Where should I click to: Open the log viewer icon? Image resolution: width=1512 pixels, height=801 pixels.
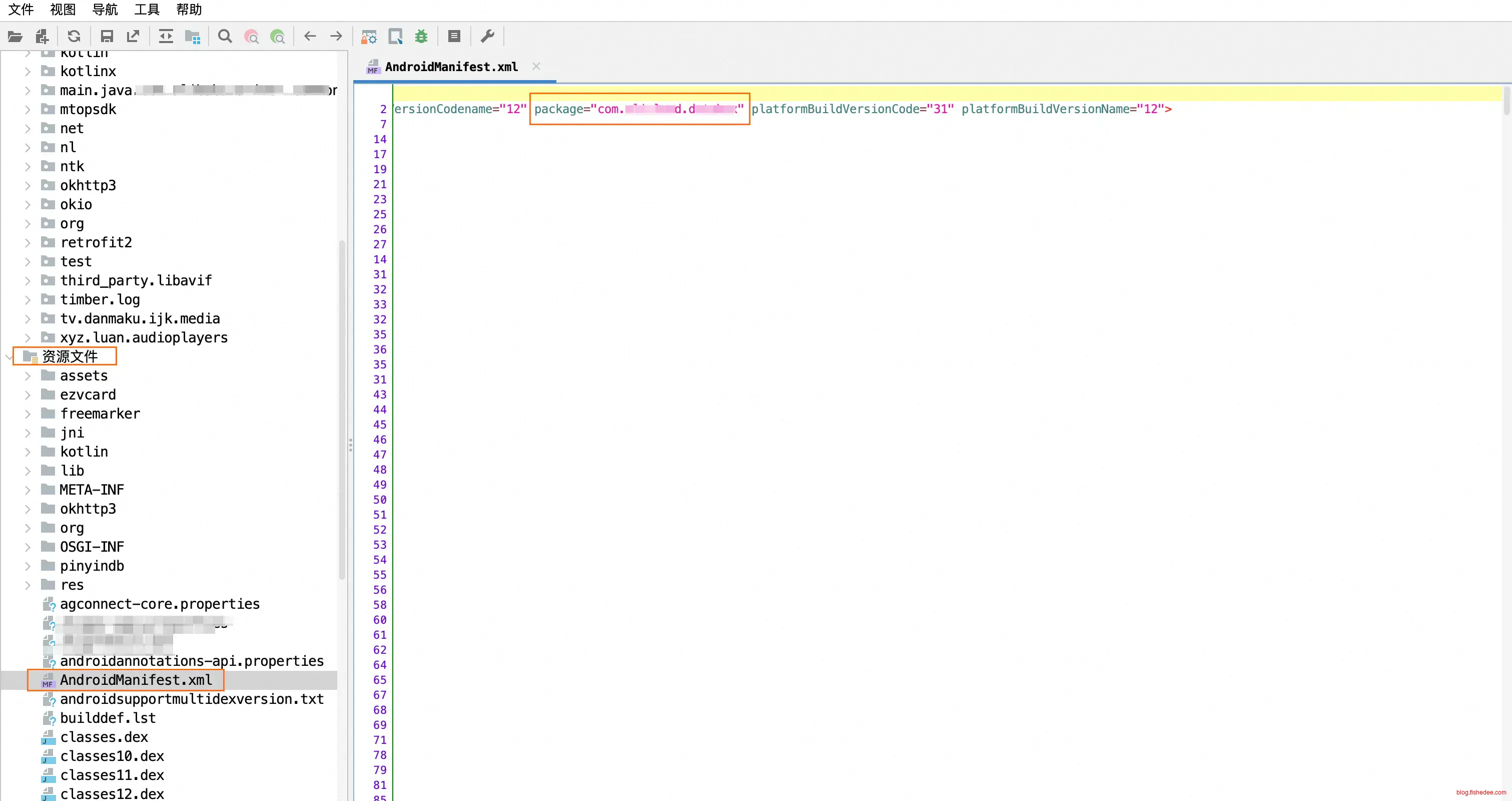pyautogui.click(x=454, y=37)
